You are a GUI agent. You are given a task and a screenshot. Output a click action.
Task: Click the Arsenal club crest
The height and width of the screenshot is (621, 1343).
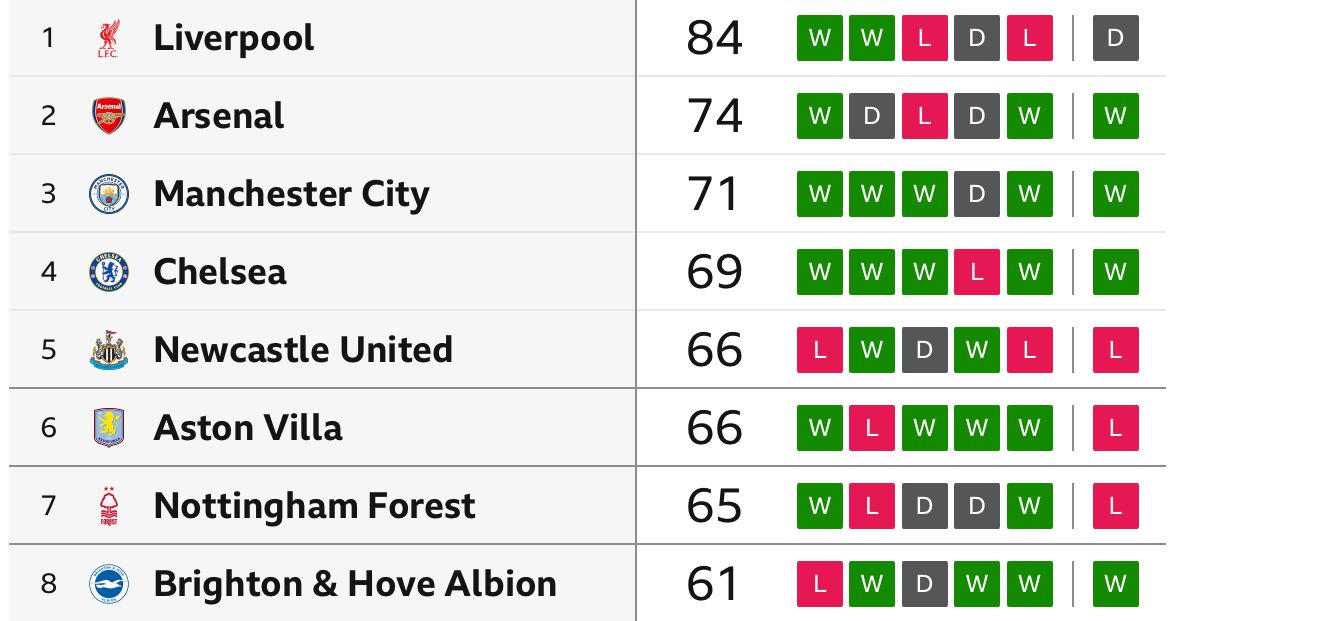[x=108, y=116]
